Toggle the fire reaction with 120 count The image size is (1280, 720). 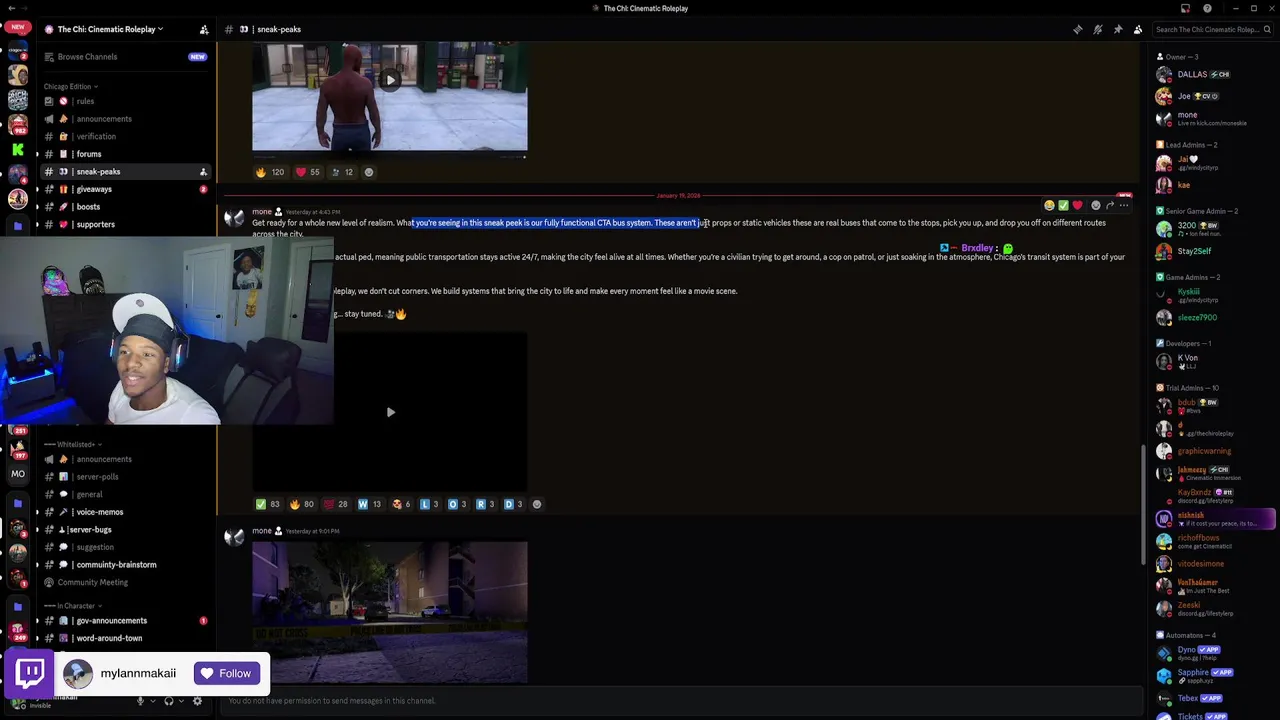[x=270, y=172]
